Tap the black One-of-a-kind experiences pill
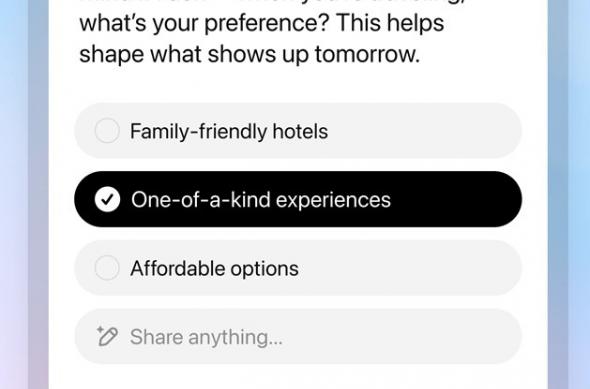Viewport: 590px width, 389px height. (x=298, y=199)
